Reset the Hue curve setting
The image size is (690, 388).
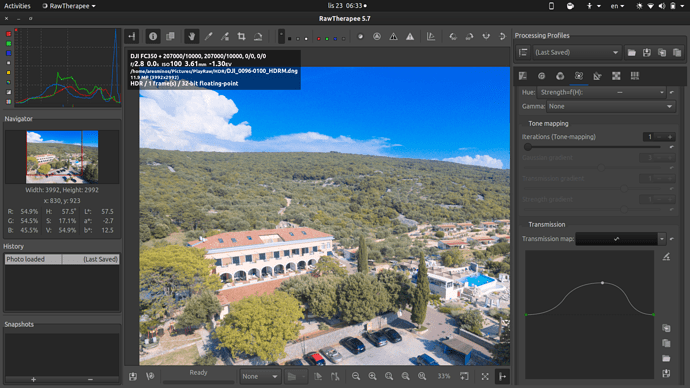point(672,92)
